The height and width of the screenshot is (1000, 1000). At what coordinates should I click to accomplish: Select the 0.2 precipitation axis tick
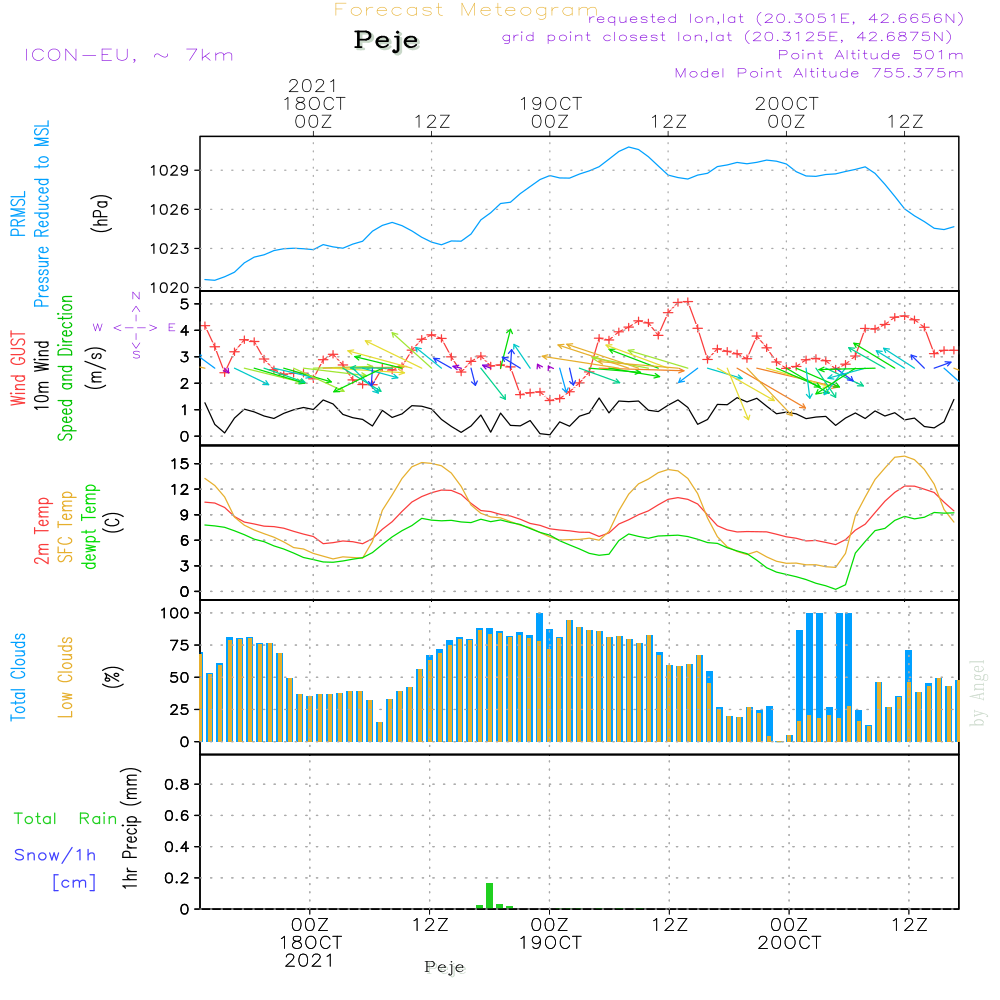point(177,878)
